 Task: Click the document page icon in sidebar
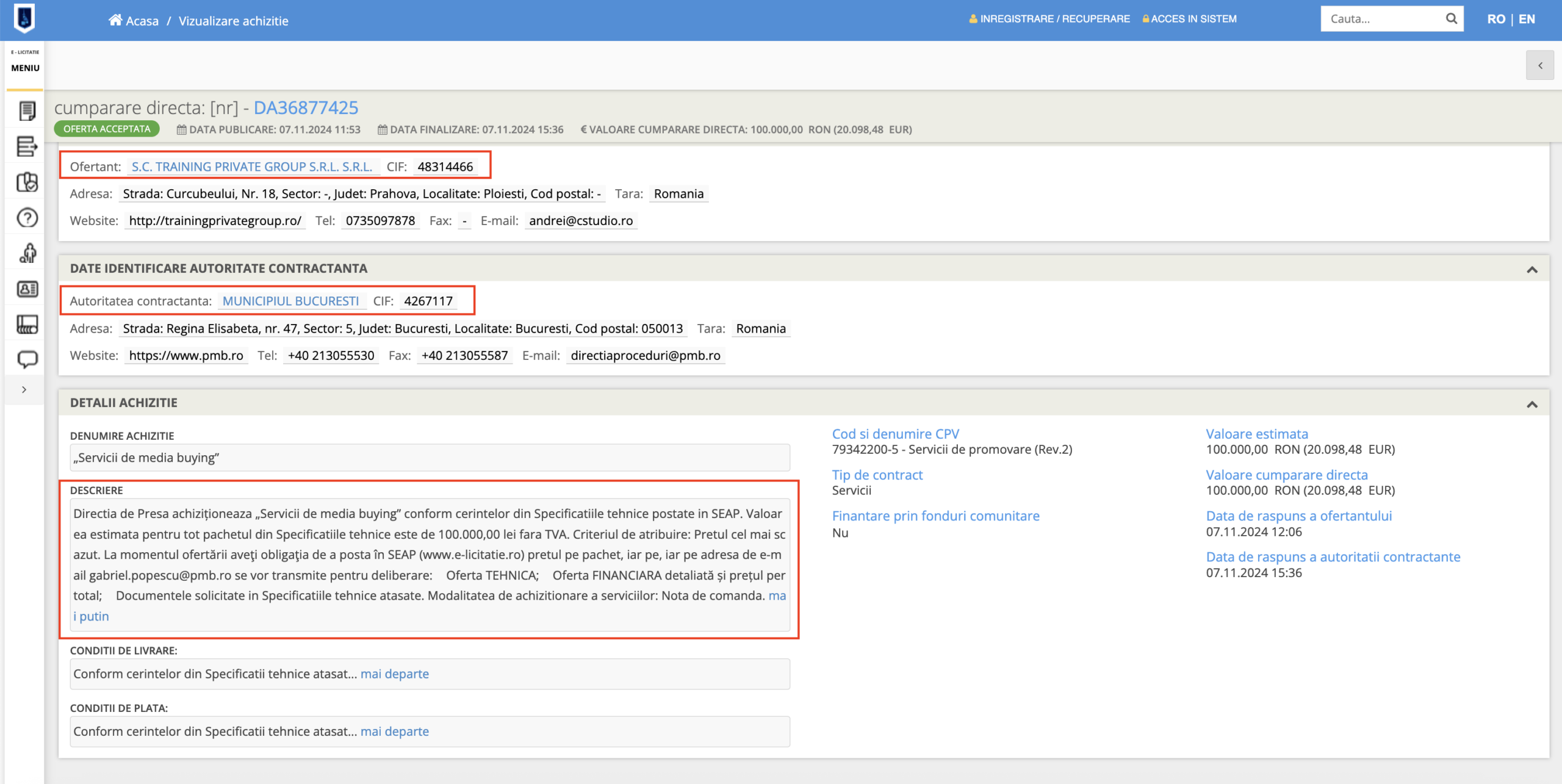coord(27,111)
